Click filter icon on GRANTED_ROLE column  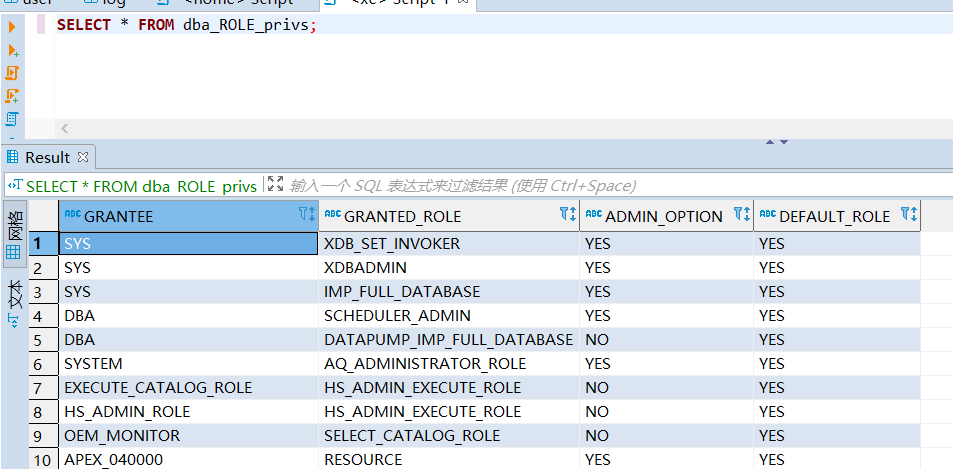click(567, 215)
